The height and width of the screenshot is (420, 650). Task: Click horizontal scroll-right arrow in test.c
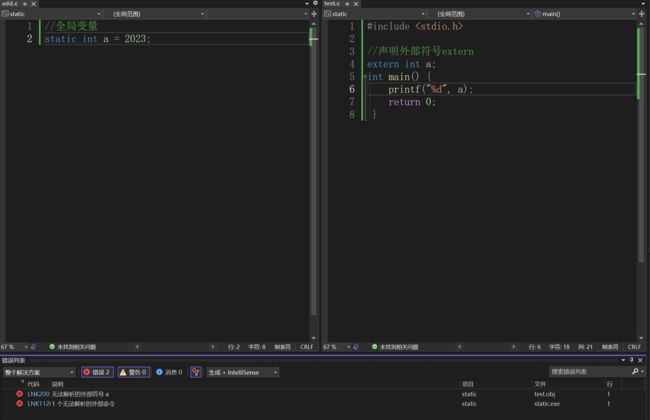coord(514,347)
